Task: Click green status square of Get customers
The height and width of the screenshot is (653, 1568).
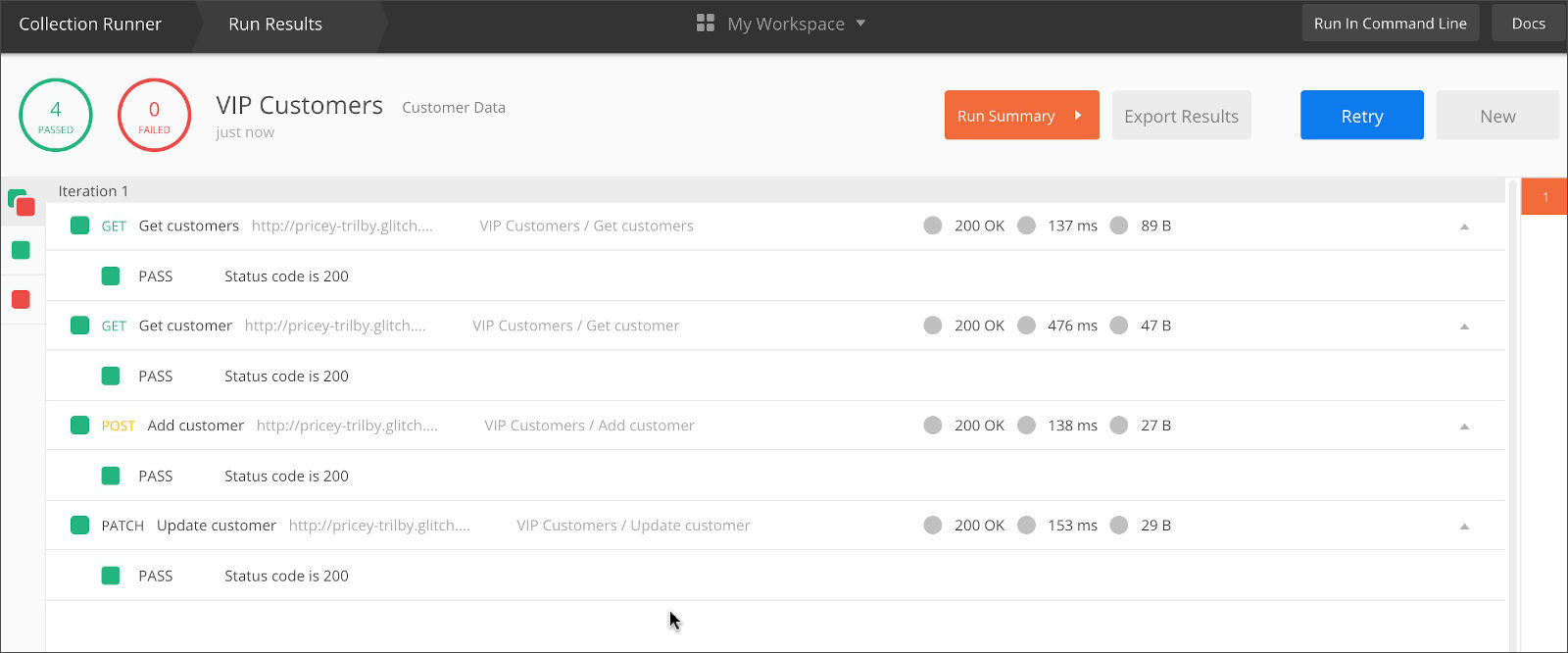Action: click(80, 226)
